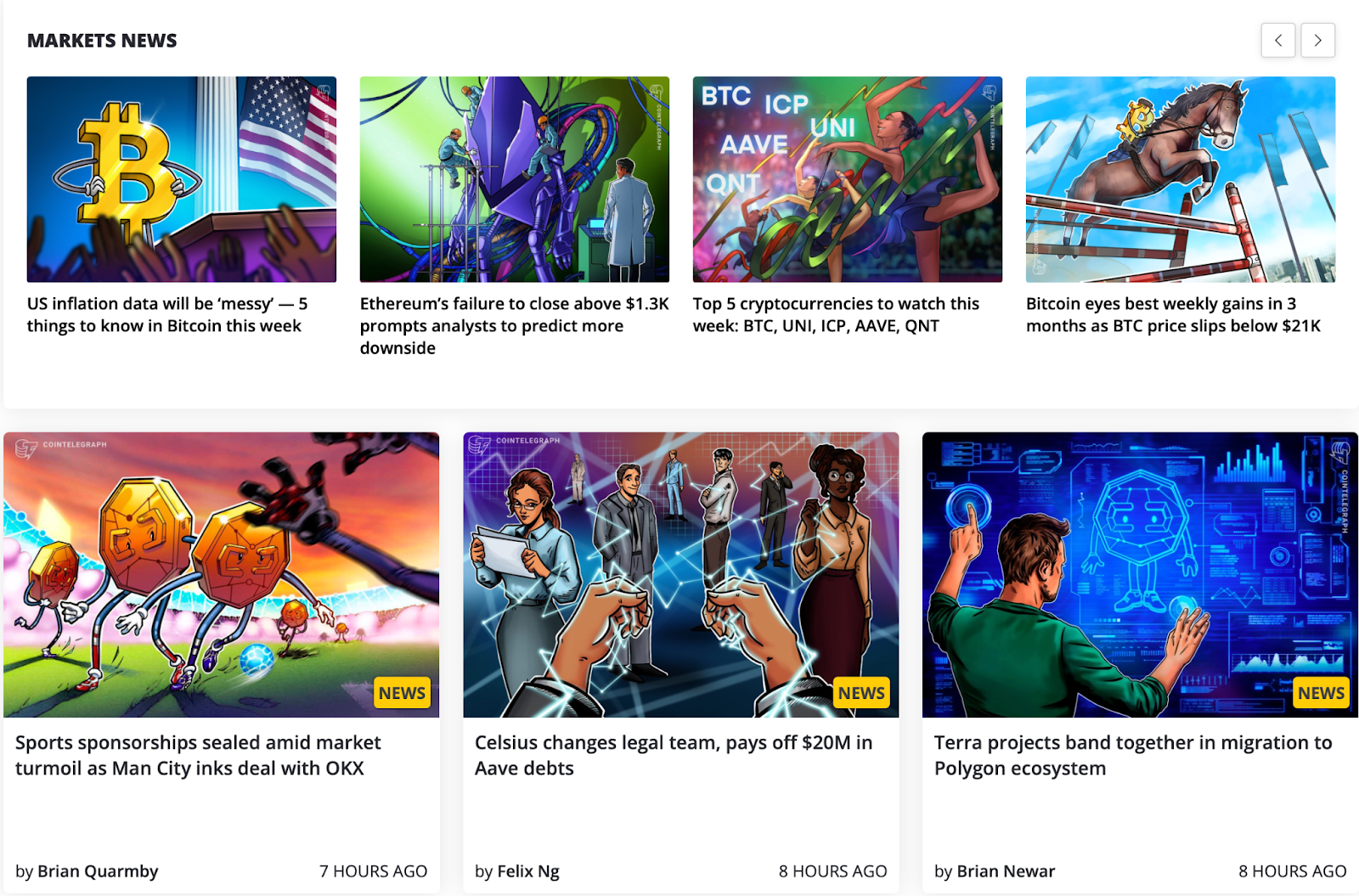Click the NEWS badge on Celsius article image

[861, 693]
